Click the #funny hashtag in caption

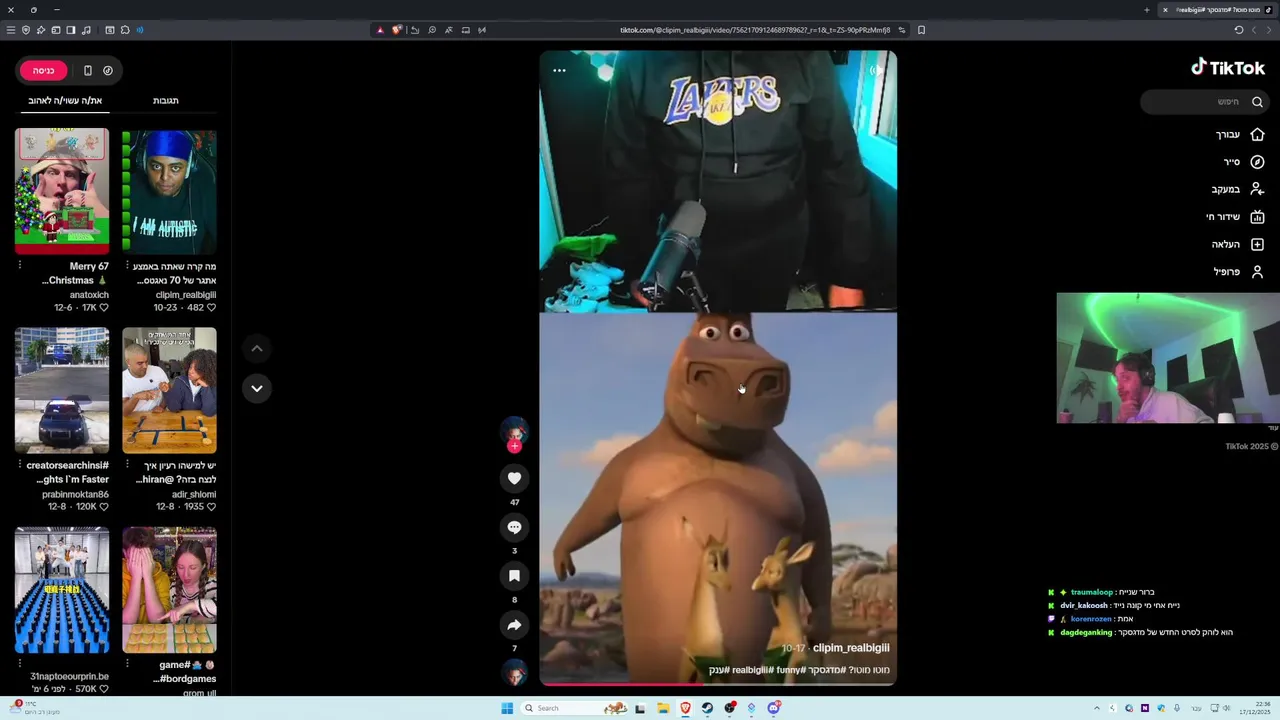point(790,670)
